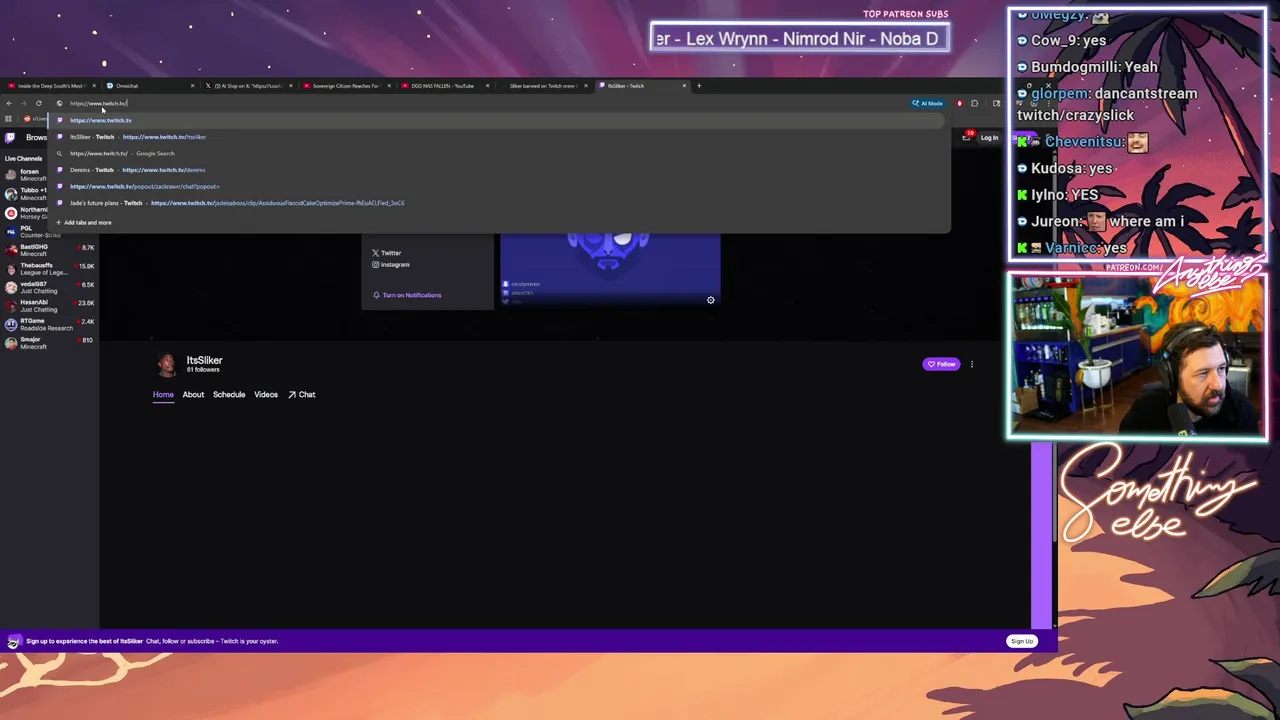This screenshot has height=720, width=1280.
Task: Open the Twitch inbox icon with red badge
Action: point(967,136)
